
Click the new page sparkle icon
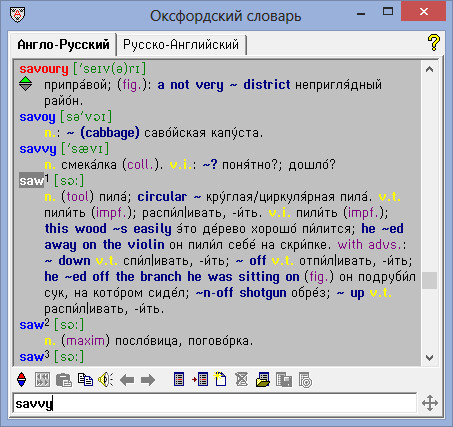(x=220, y=380)
